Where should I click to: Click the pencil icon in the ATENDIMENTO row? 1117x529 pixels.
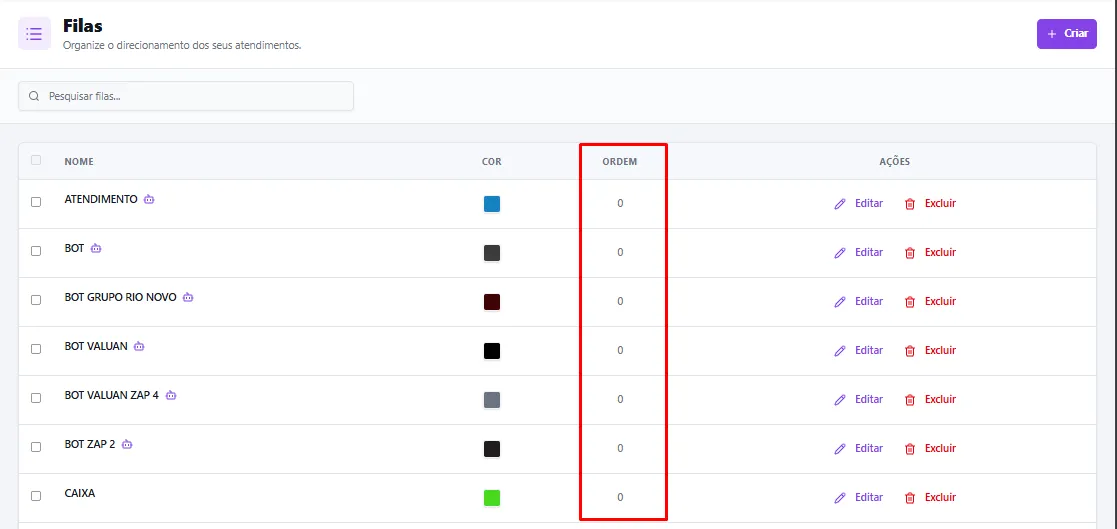[840, 204]
